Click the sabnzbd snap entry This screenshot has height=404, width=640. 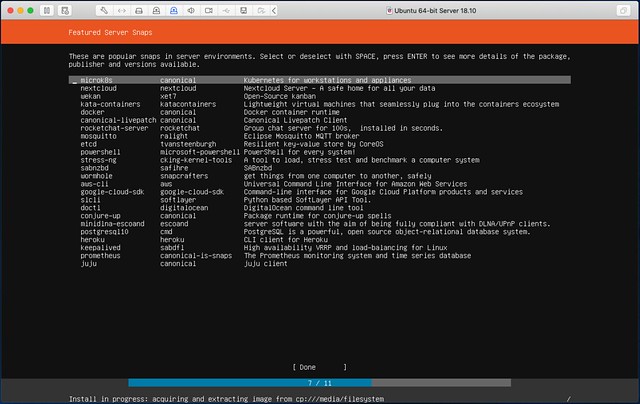pos(320,168)
